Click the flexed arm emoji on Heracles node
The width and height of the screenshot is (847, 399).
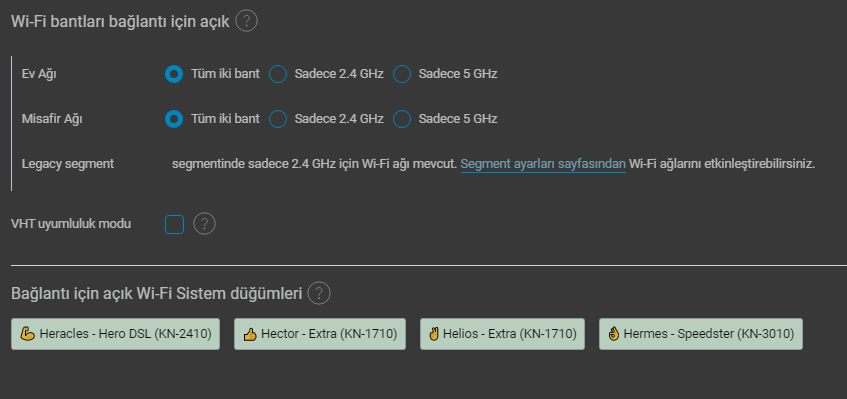(29, 334)
